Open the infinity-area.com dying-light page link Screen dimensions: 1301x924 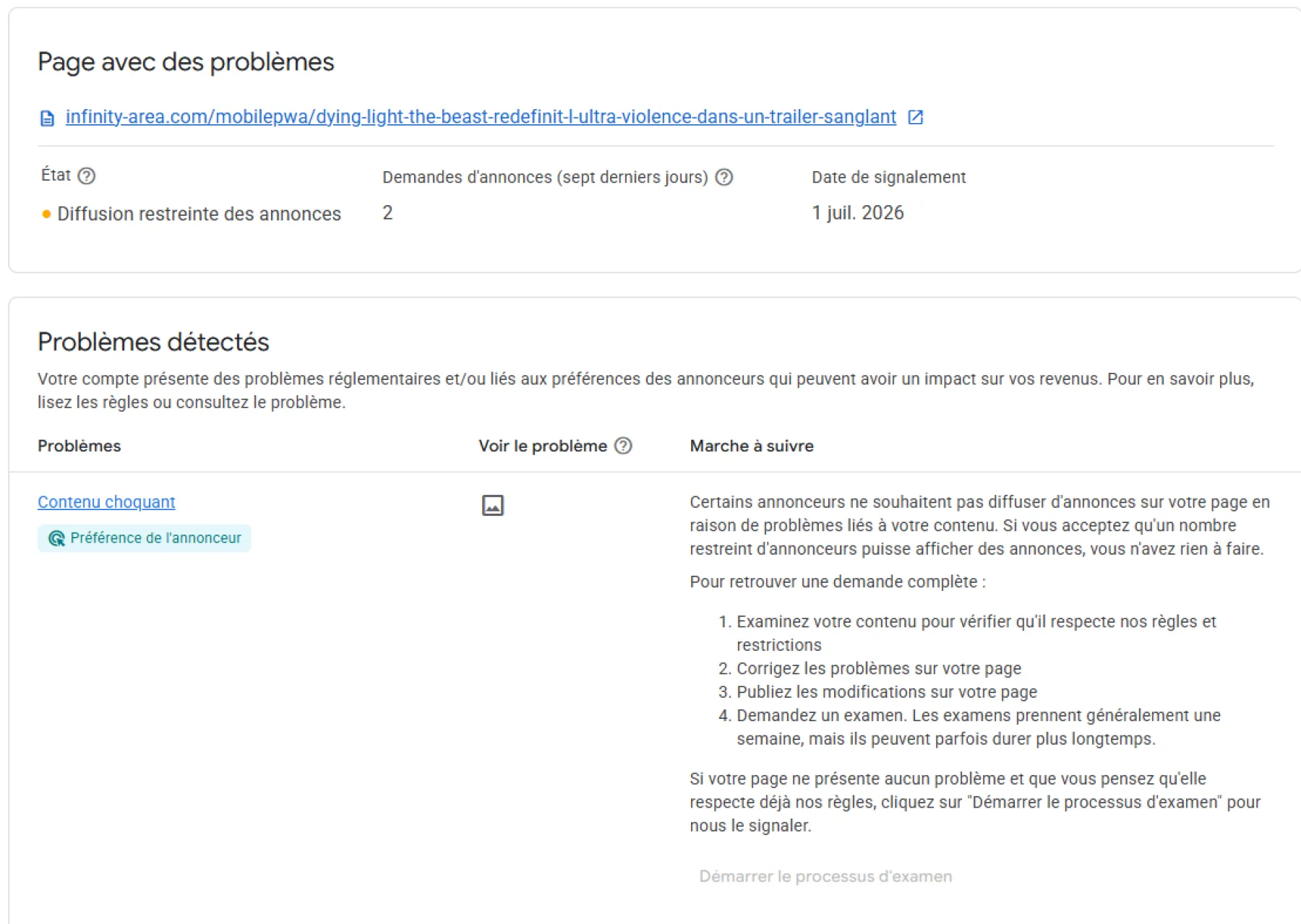point(481,117)
